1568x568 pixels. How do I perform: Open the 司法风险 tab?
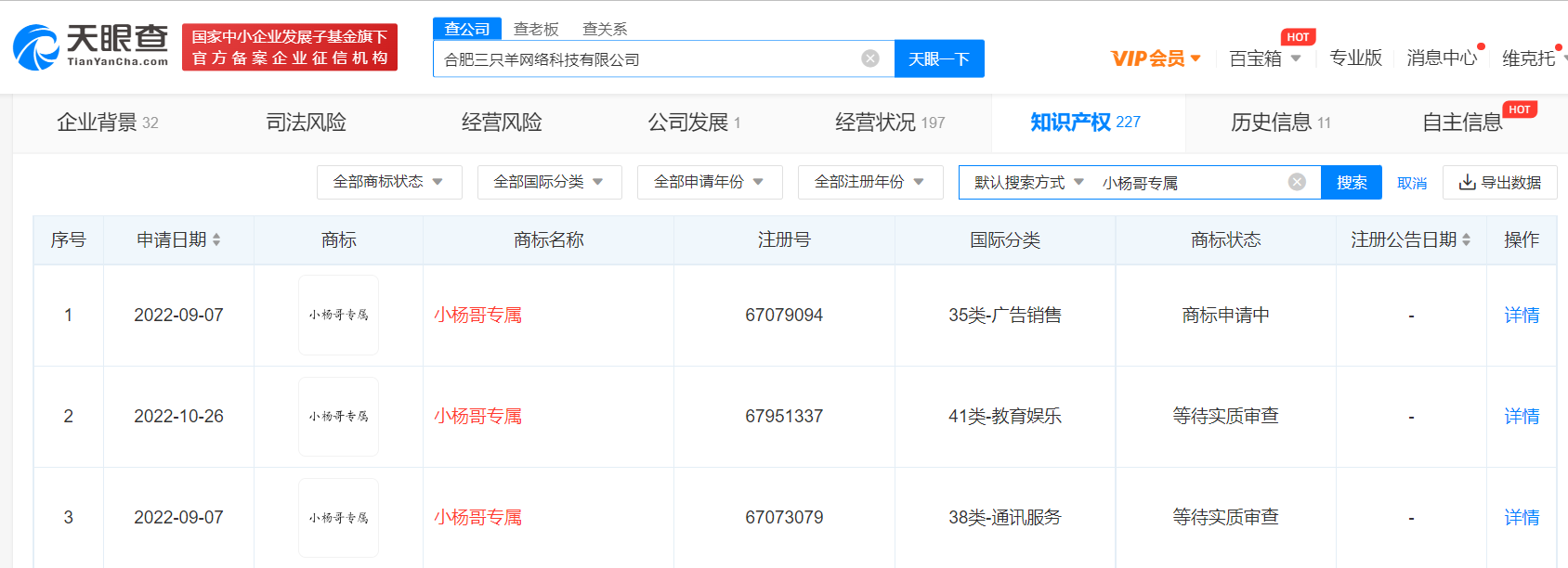click(306, 123)
